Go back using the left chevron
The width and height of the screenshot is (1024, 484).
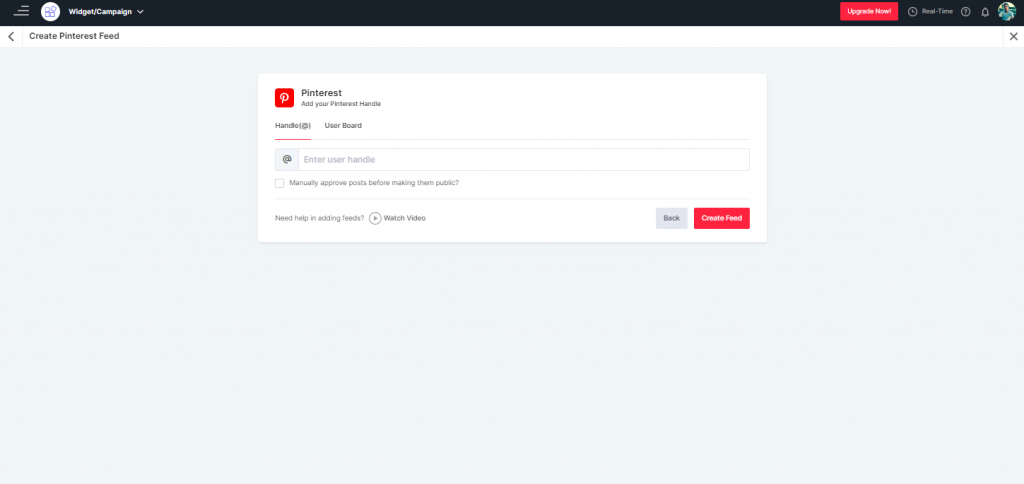(x=11, y=37)
